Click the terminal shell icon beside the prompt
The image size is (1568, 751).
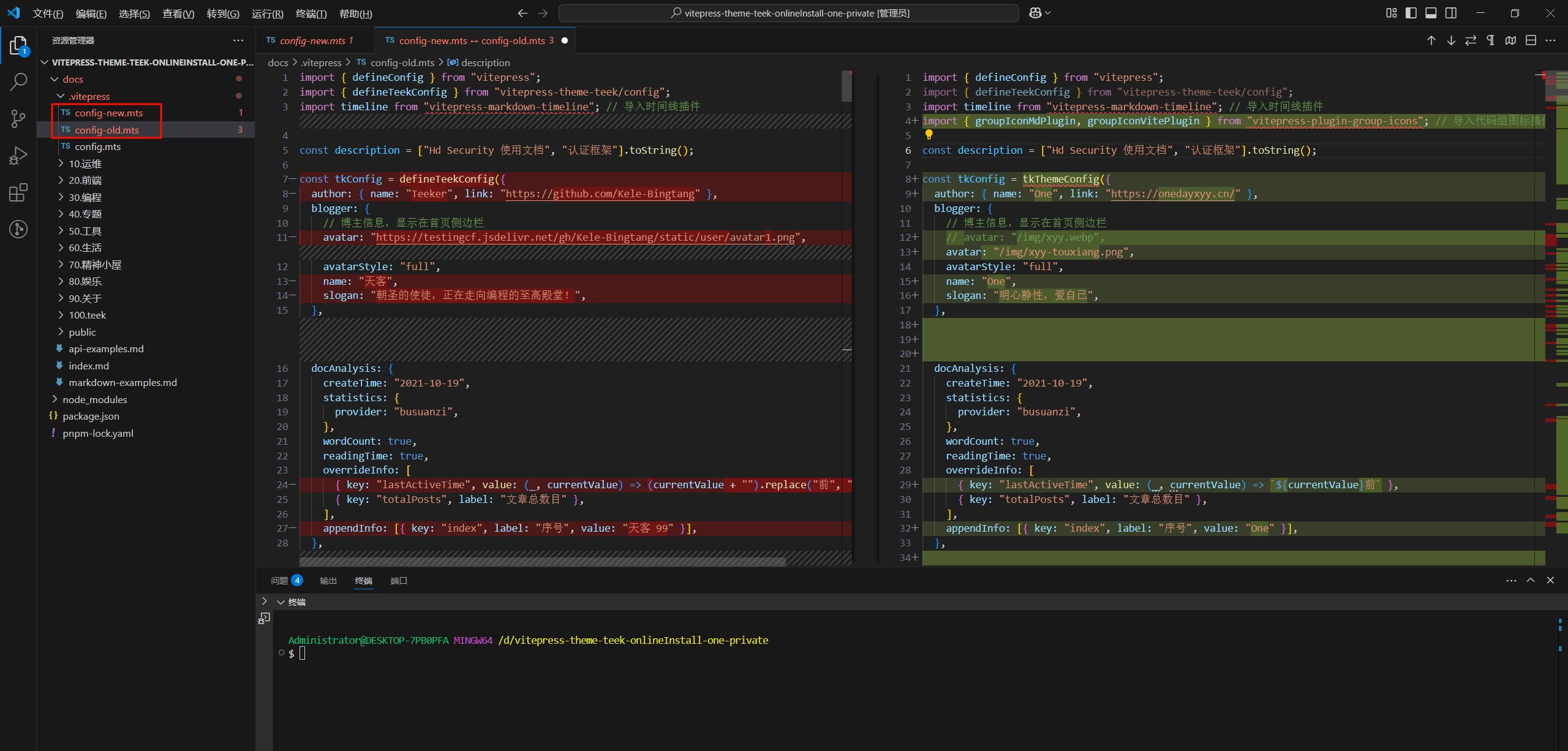click(x=264, y=619)
